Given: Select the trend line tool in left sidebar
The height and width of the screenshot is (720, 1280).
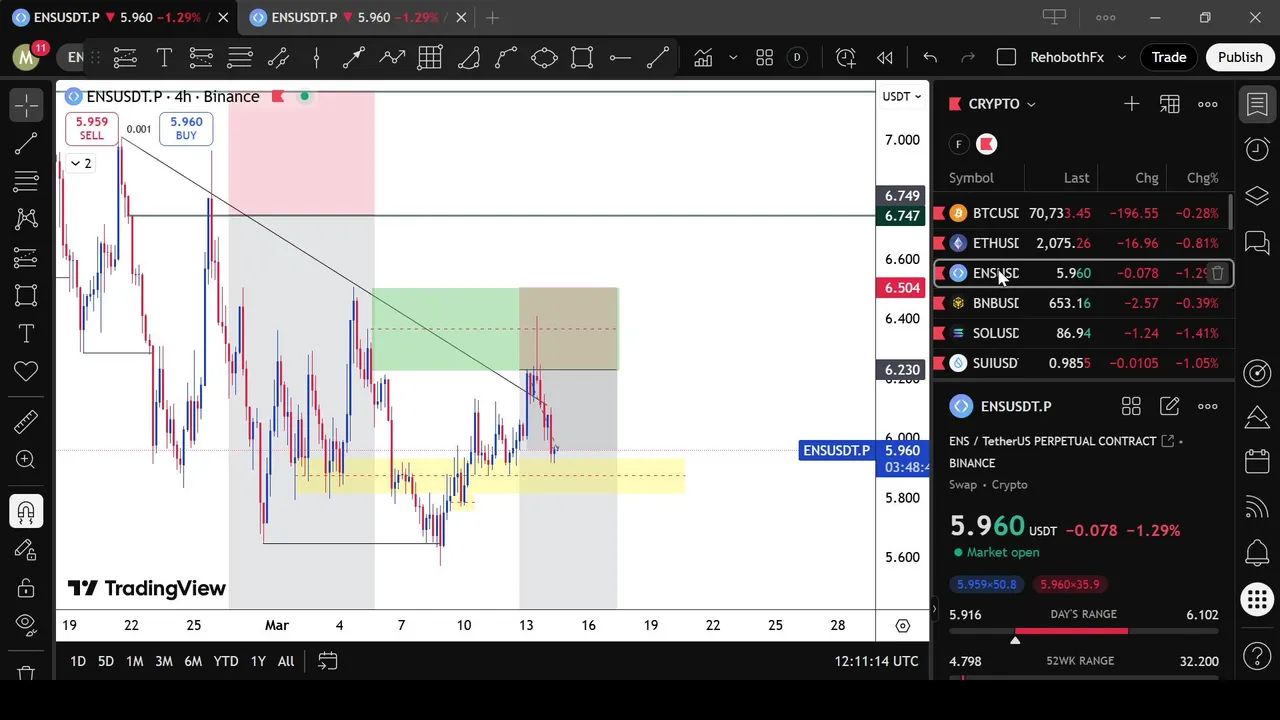Looking at the screenshot, I should (x=26, y=143).
